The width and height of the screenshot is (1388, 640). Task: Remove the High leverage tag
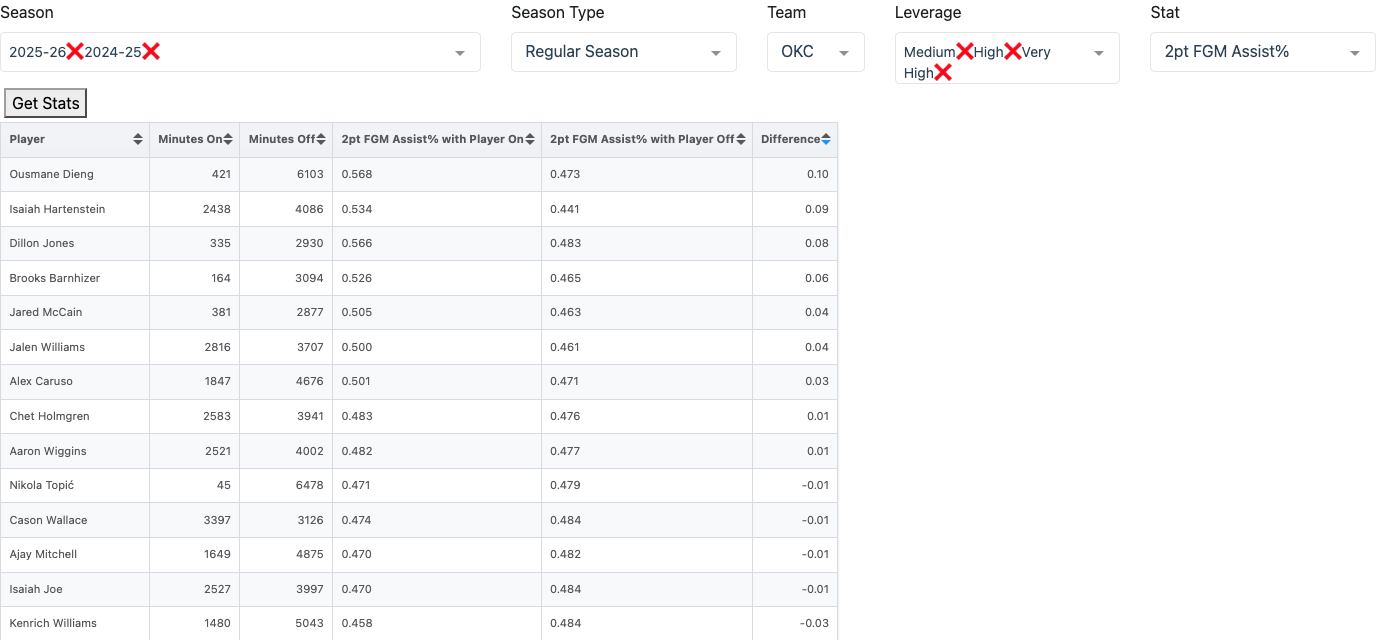pyautogui.click(x=1013, y=52)
